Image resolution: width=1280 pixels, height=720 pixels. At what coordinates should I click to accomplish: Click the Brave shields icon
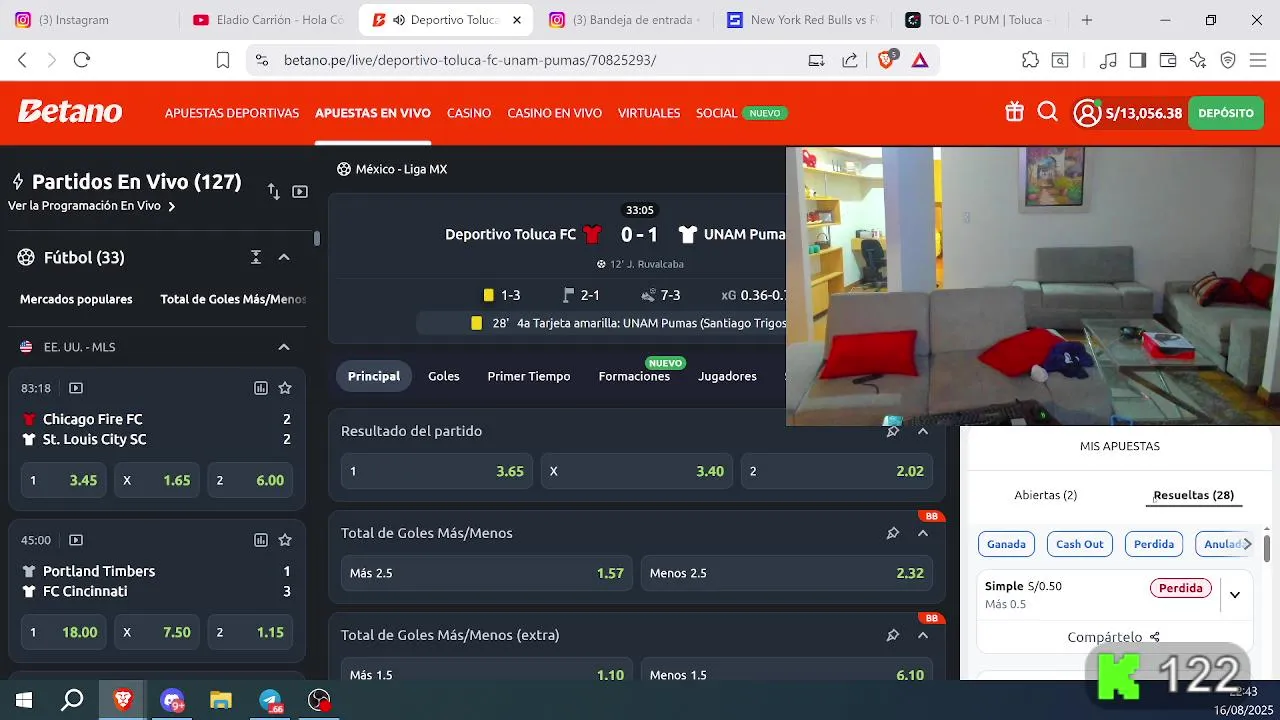click(886, 60)
